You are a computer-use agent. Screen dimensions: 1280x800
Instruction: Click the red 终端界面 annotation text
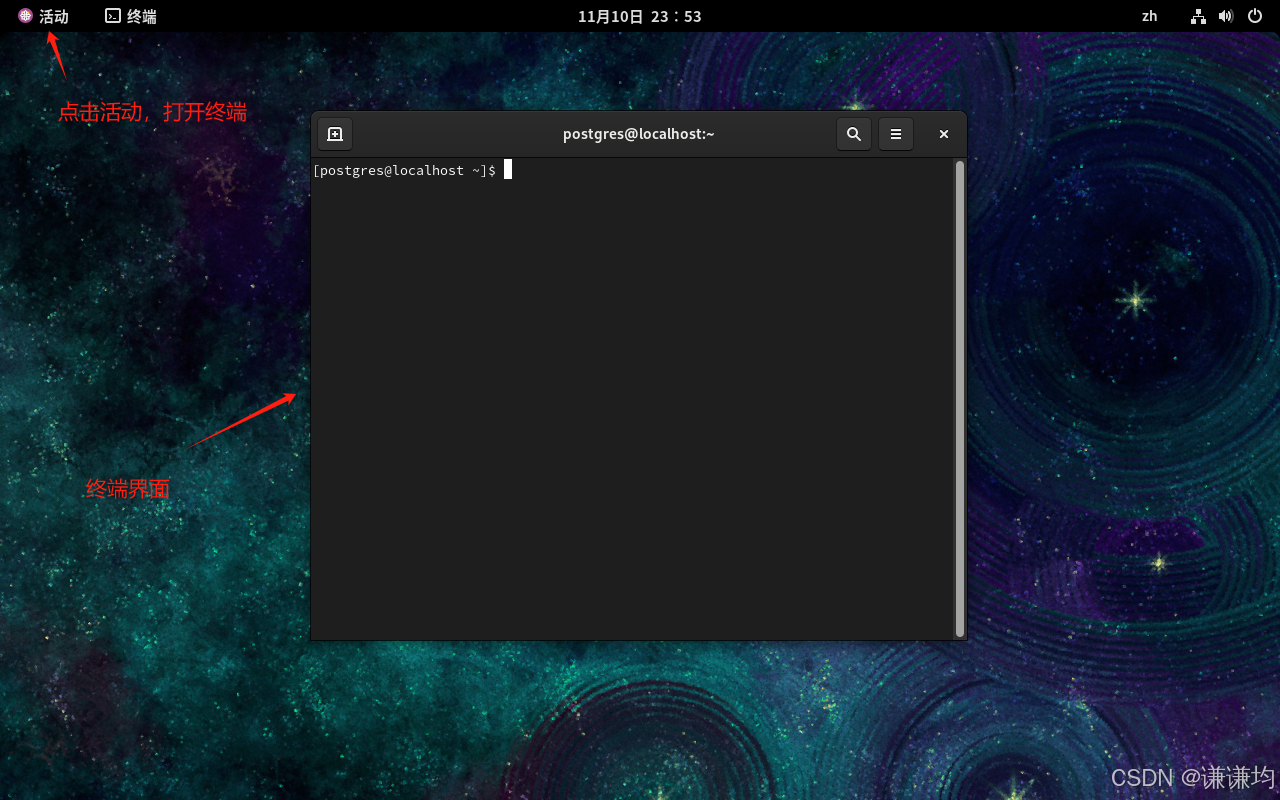point(128,489)
